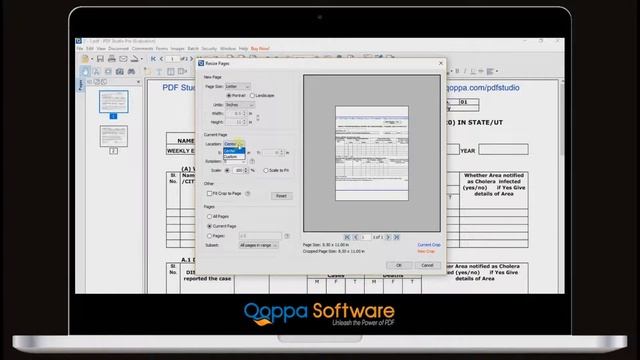Select the object selection tool next to text select
The width and height of the screenshot is (640, 360).
point(108,71)
